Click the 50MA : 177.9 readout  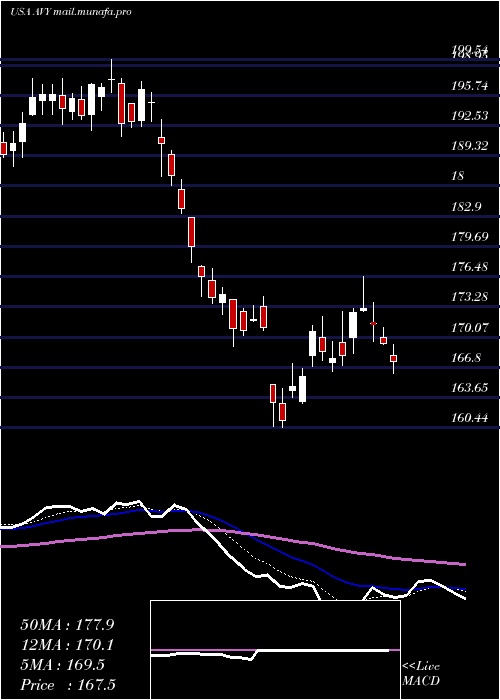point(67,625)
